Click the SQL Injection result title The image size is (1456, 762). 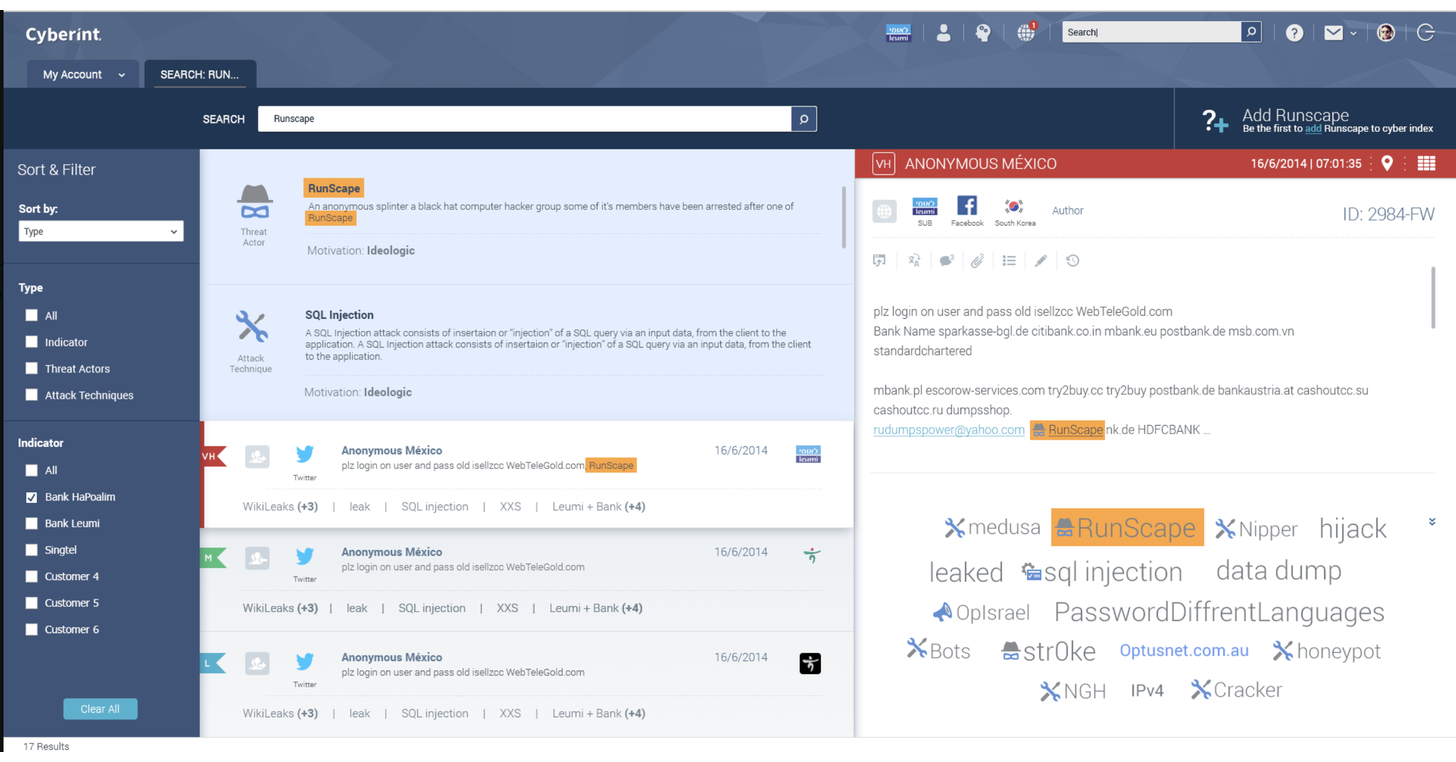point(340,315)
